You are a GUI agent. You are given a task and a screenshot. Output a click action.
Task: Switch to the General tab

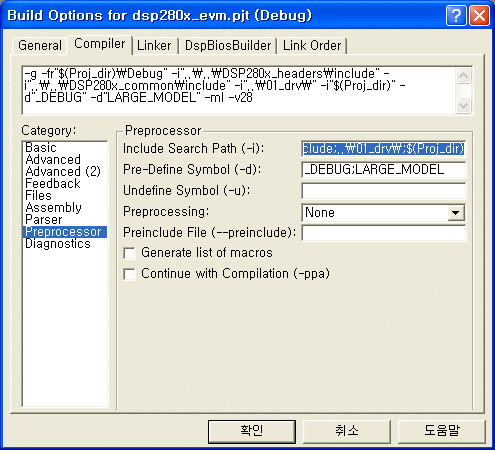[x=40, y=45]
